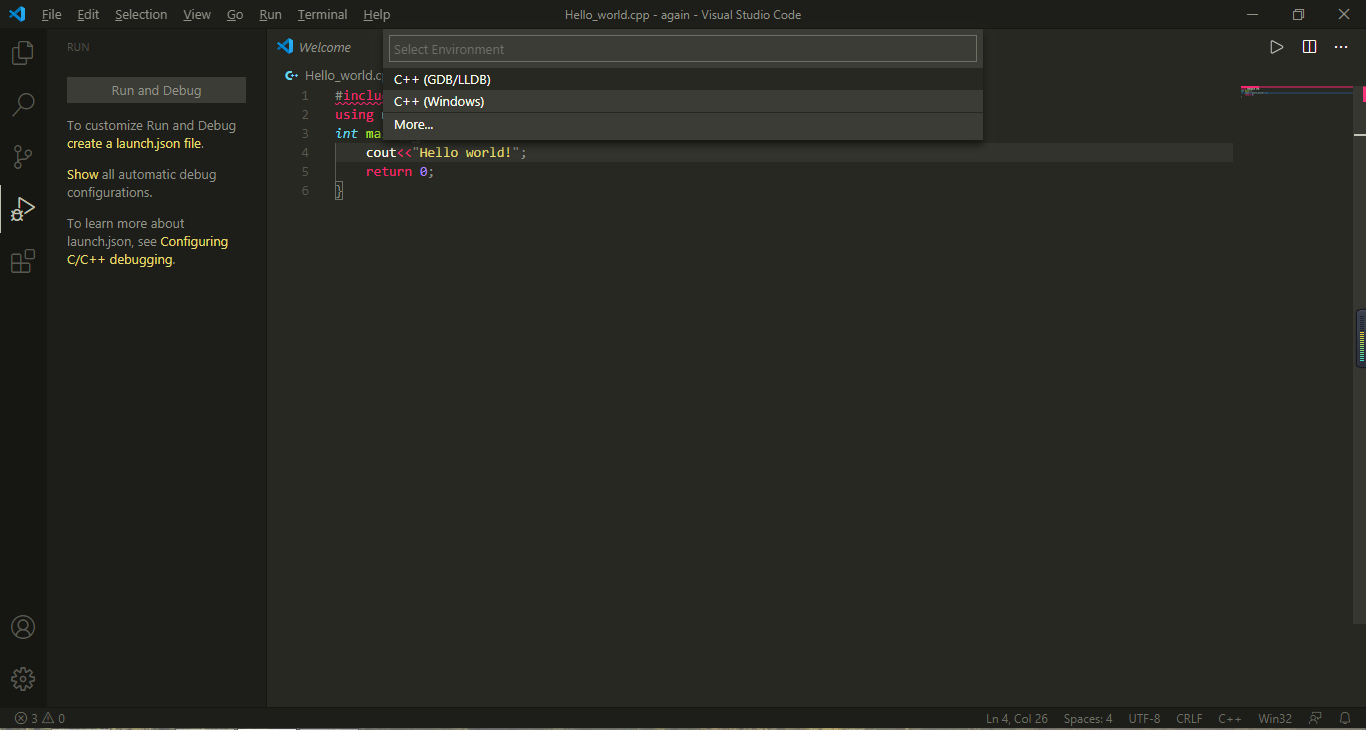Screen dimensions: 1366x730
Task: Open the editor More Actions ellipsis
Action: (1341, 47)
